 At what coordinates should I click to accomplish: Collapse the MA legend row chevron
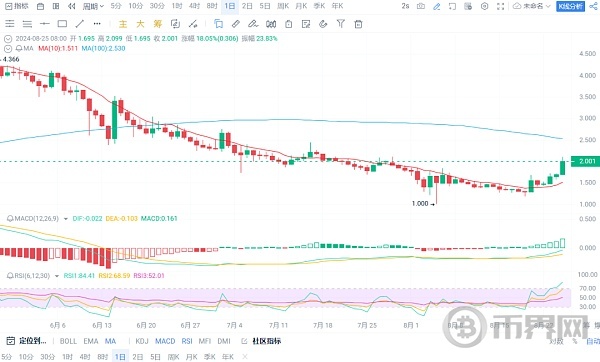[8, 49]
